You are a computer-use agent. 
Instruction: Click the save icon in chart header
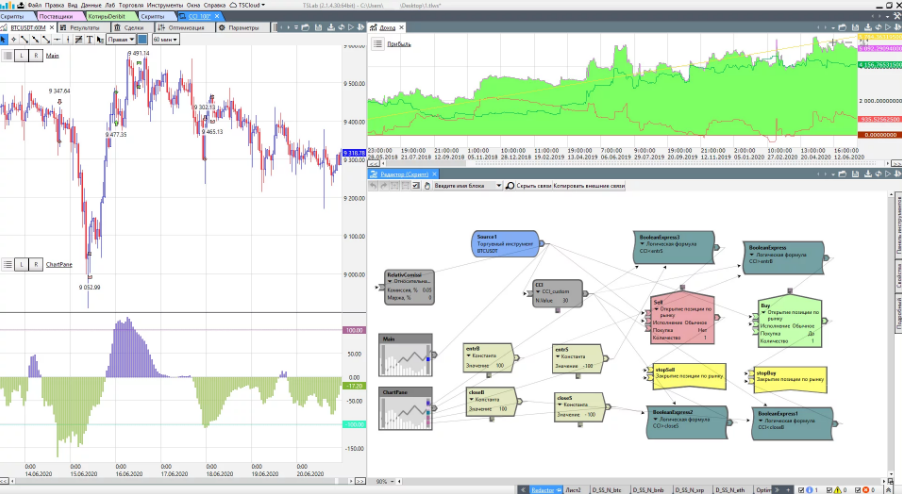click(318, 27)
